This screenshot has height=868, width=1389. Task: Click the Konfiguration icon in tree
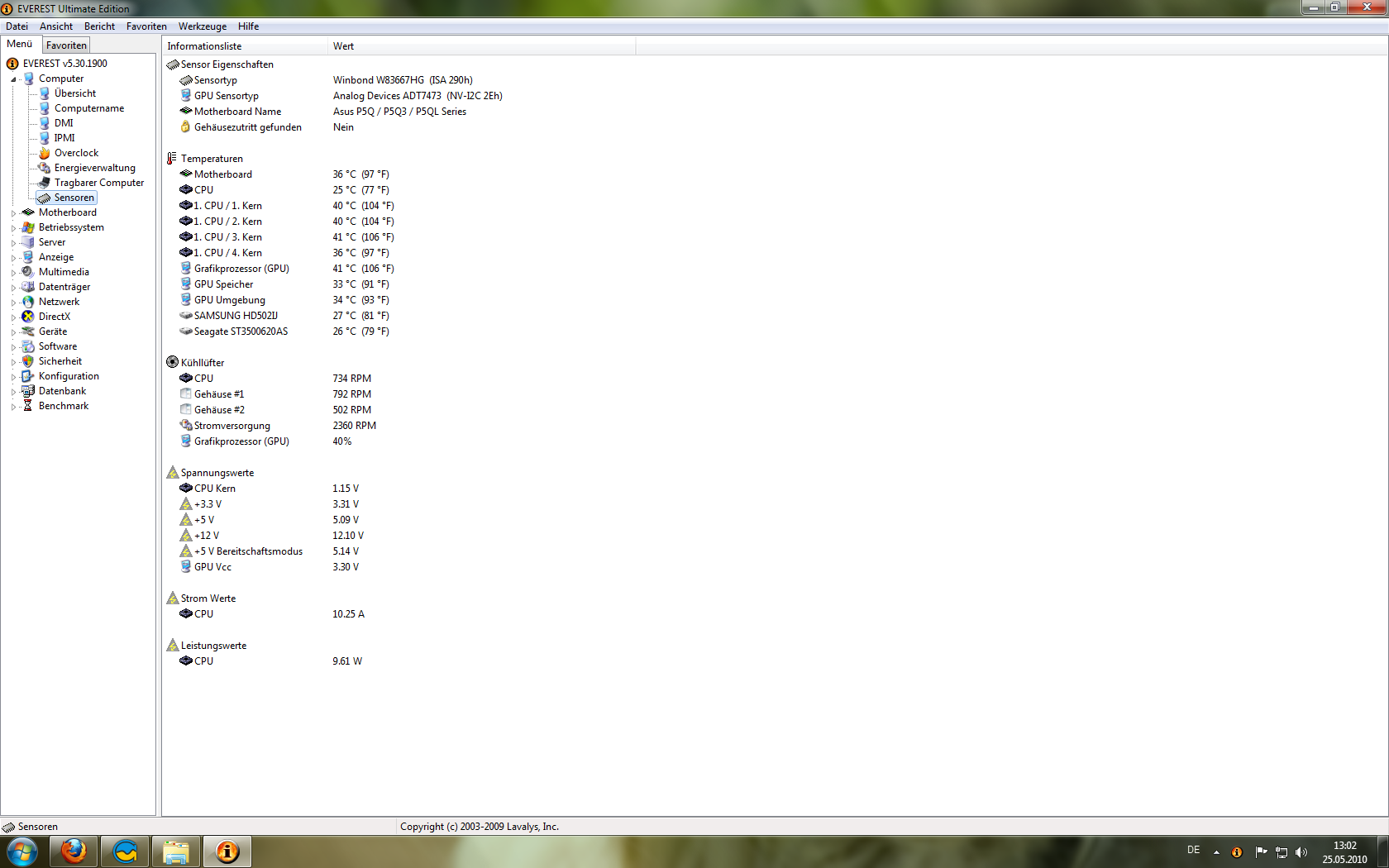[x=28, y=376]
